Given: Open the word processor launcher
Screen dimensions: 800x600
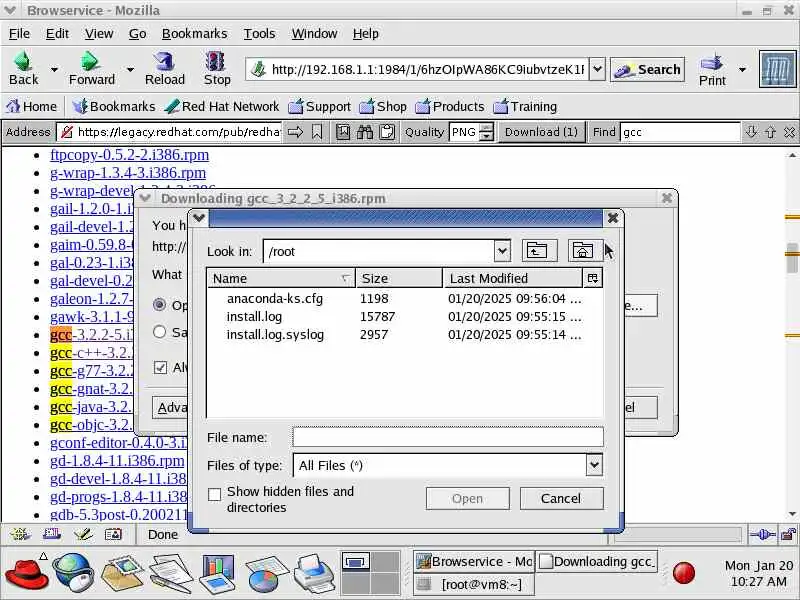Looking at the screenshot, I should (x=170, y=573).
